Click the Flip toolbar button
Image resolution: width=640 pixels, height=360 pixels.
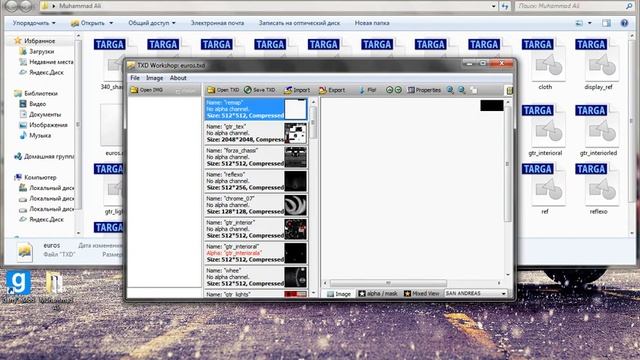pos(367,90)
